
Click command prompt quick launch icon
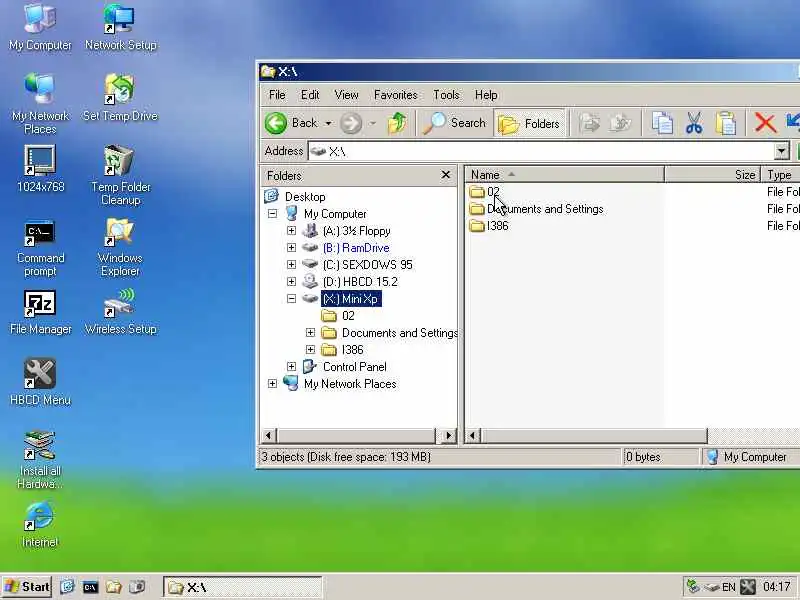coord(90,587)
